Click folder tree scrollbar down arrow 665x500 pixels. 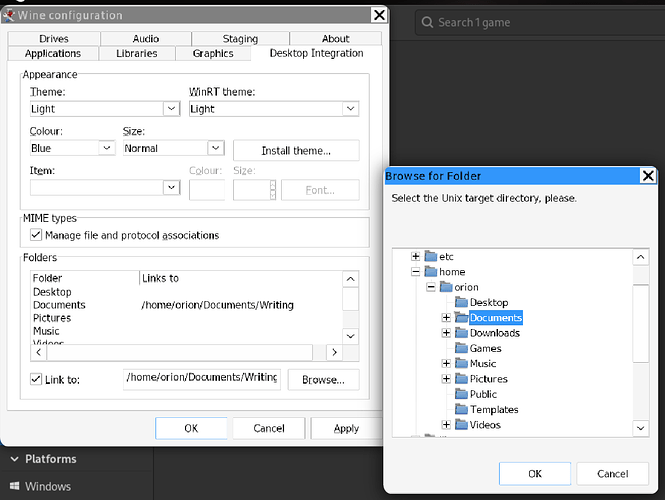640,428
